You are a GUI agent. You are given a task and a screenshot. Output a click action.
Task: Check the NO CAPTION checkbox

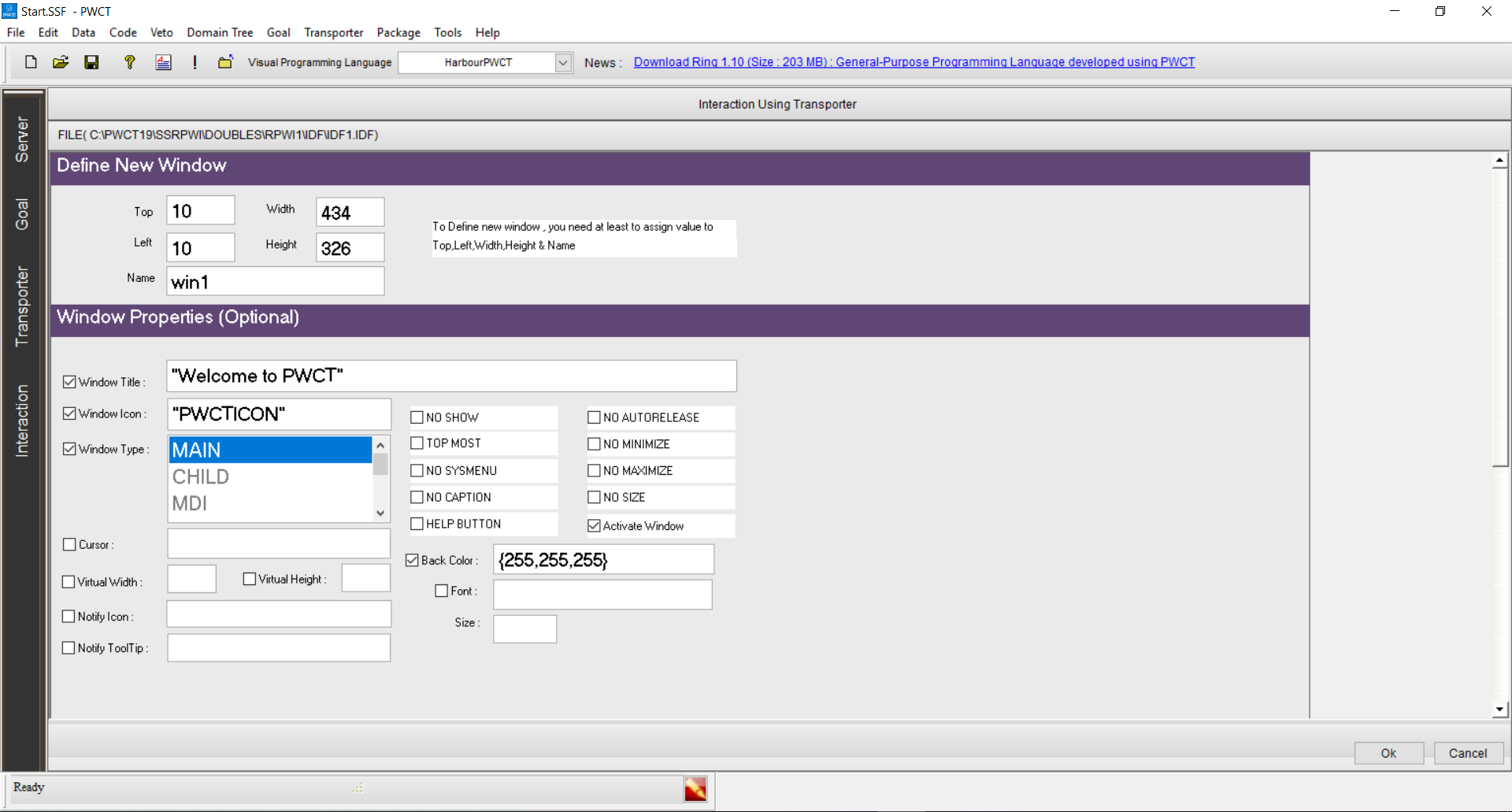417,498
